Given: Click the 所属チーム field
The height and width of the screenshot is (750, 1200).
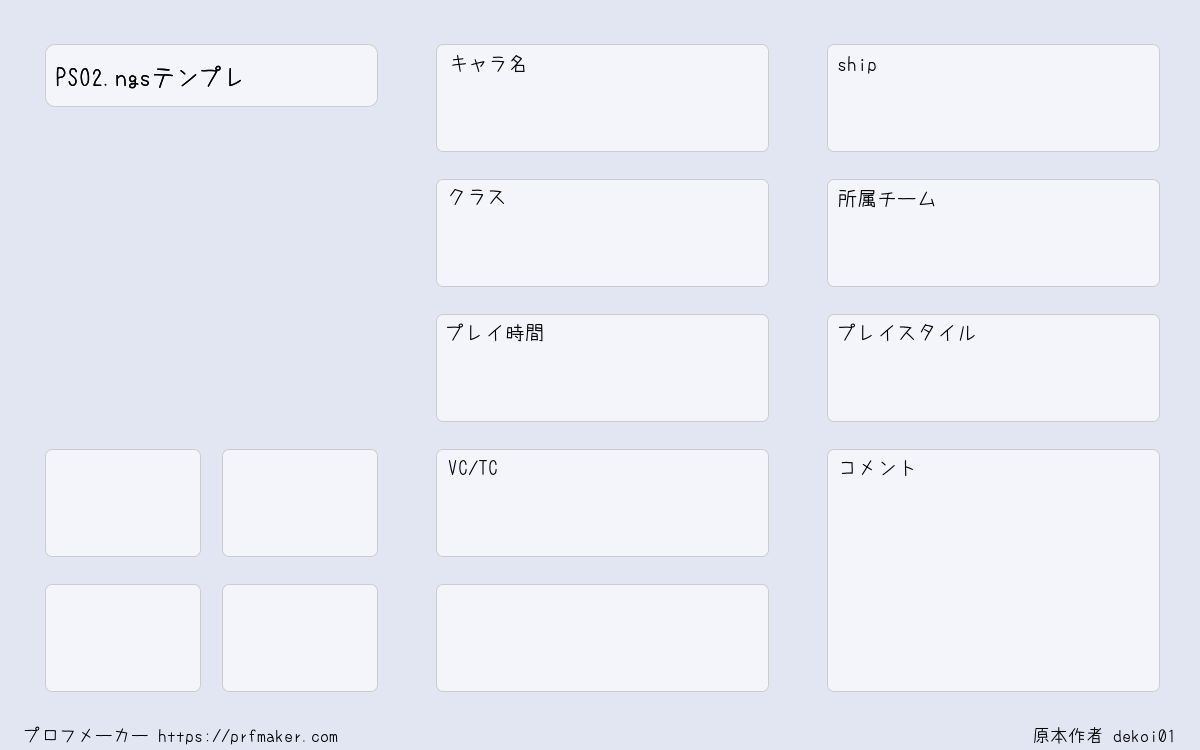Looking at the screenshot, I should click(x=993, y=233).
